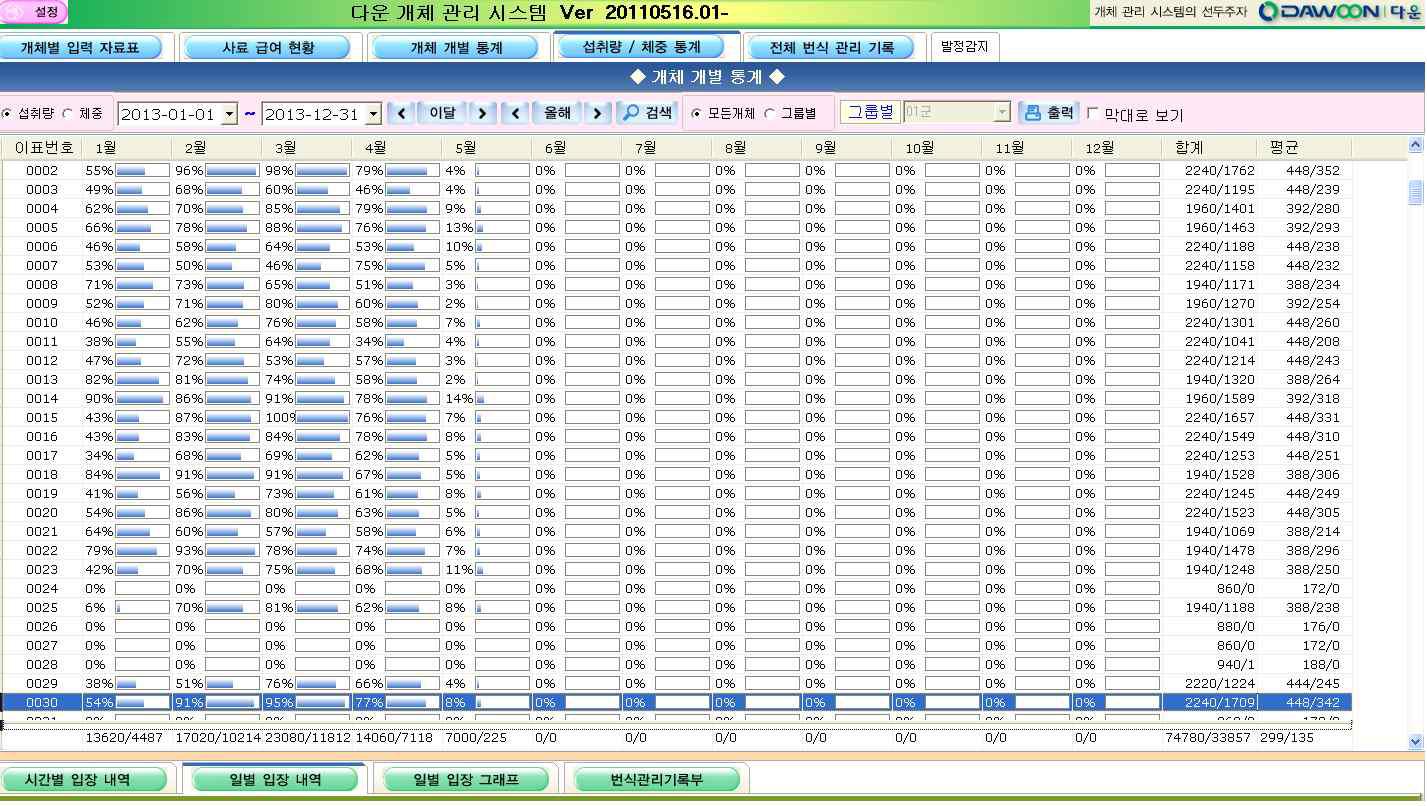Screen dimensions: 1427x806
Task: Click the 2월 progress bar in row 0022
Action: pyautogui.click(x=232, y=551)
